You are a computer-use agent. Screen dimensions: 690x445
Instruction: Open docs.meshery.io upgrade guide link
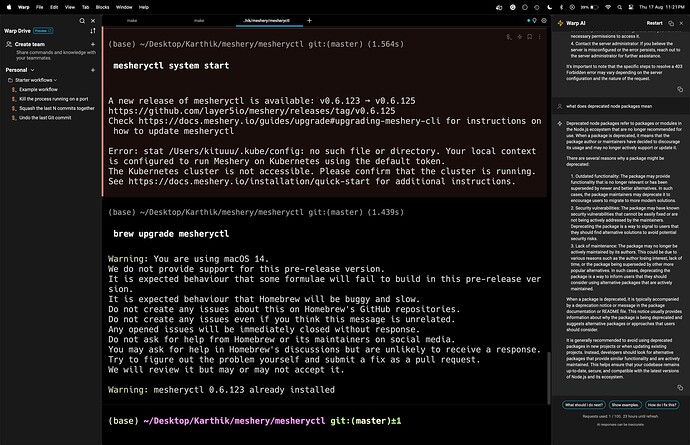click(290, 121)
